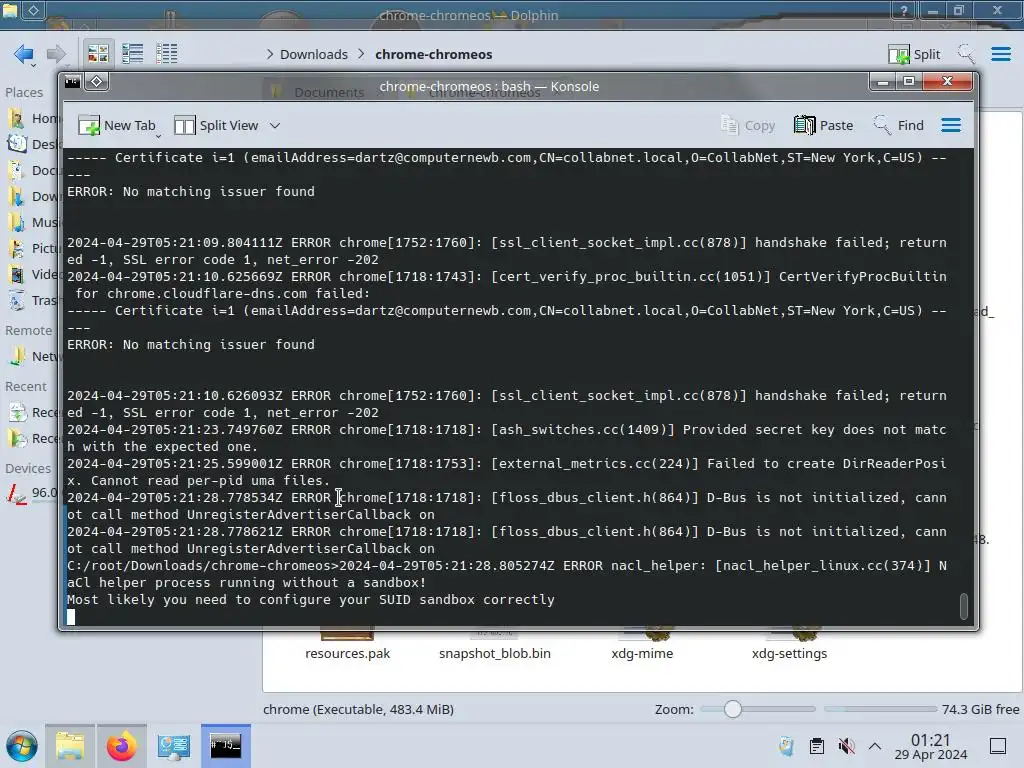Click Show Desktop button in tray

pyautogui.click(x=998, y=746)
